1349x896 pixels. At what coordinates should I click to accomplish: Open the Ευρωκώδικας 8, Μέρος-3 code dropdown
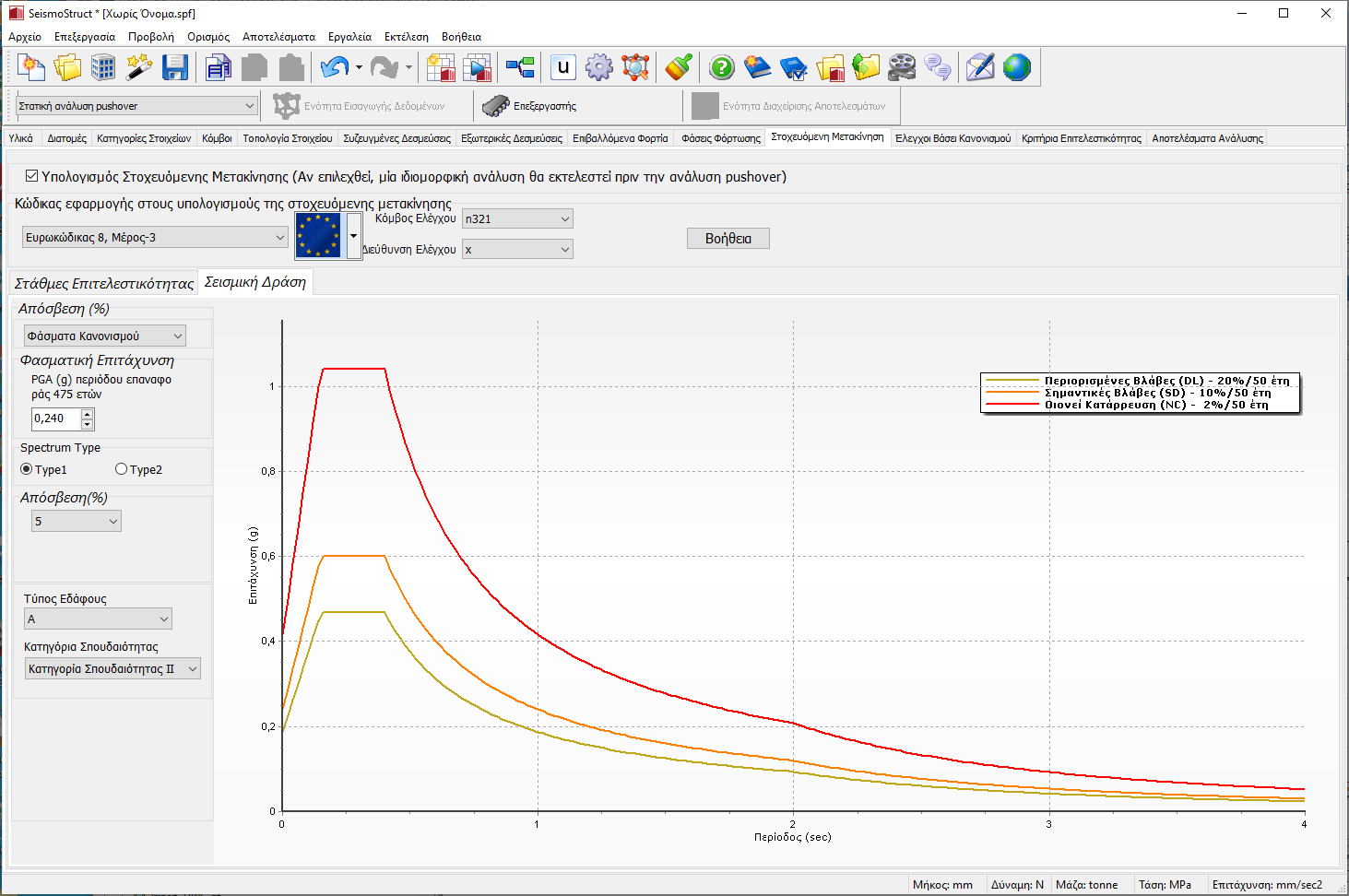point(155,238)
